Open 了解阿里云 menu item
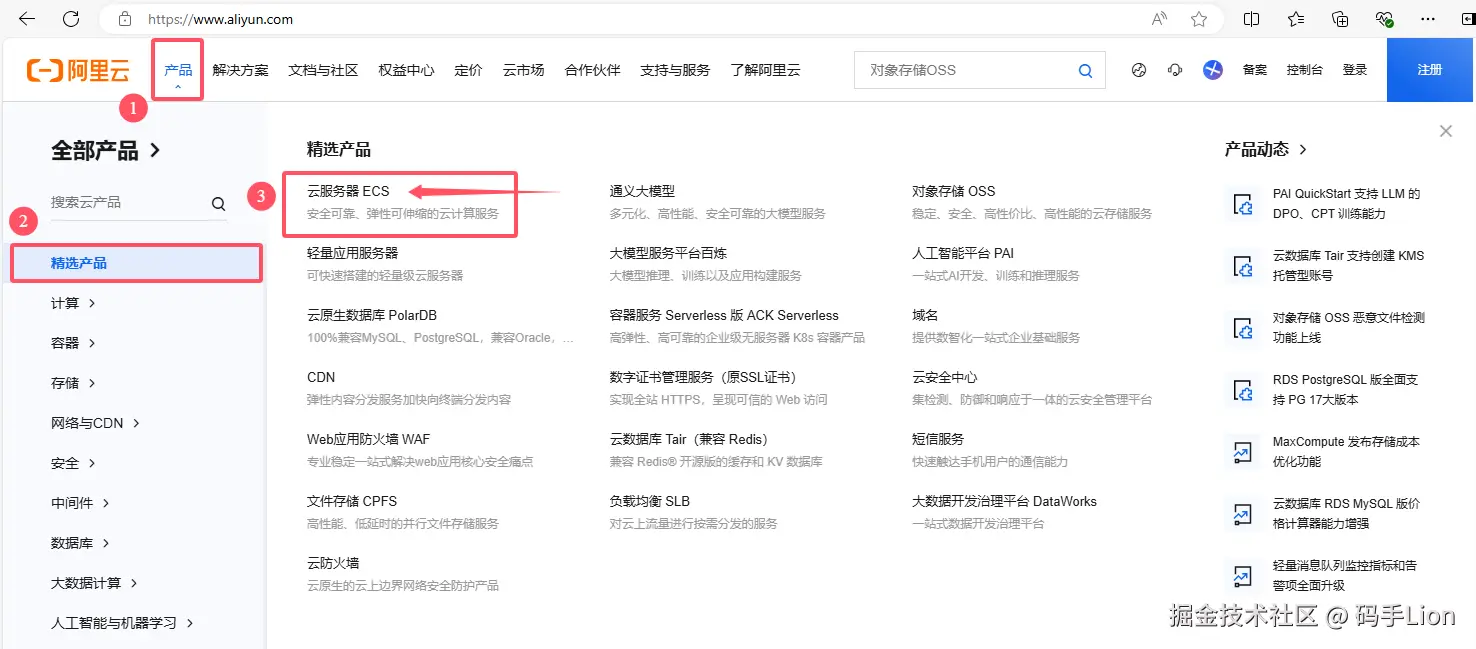This screenshot has height=649, width=1476. coord(765,70)
